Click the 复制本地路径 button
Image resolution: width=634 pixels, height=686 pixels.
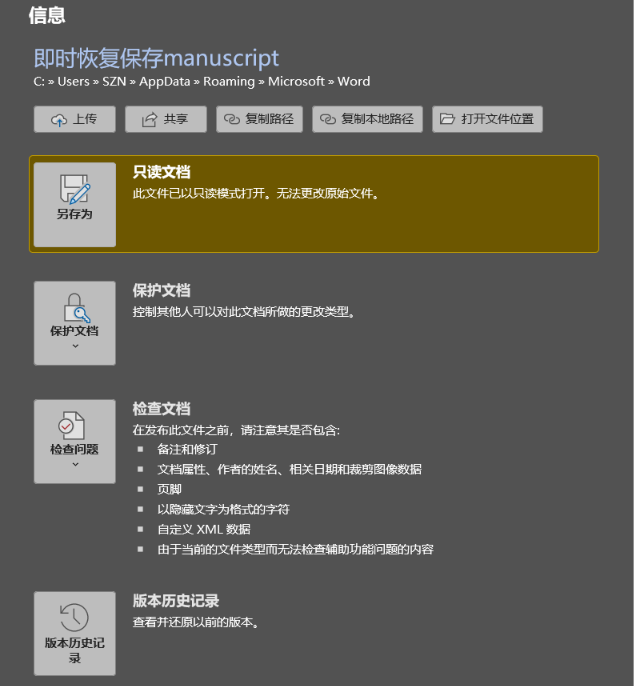click(x=368, y=119)
